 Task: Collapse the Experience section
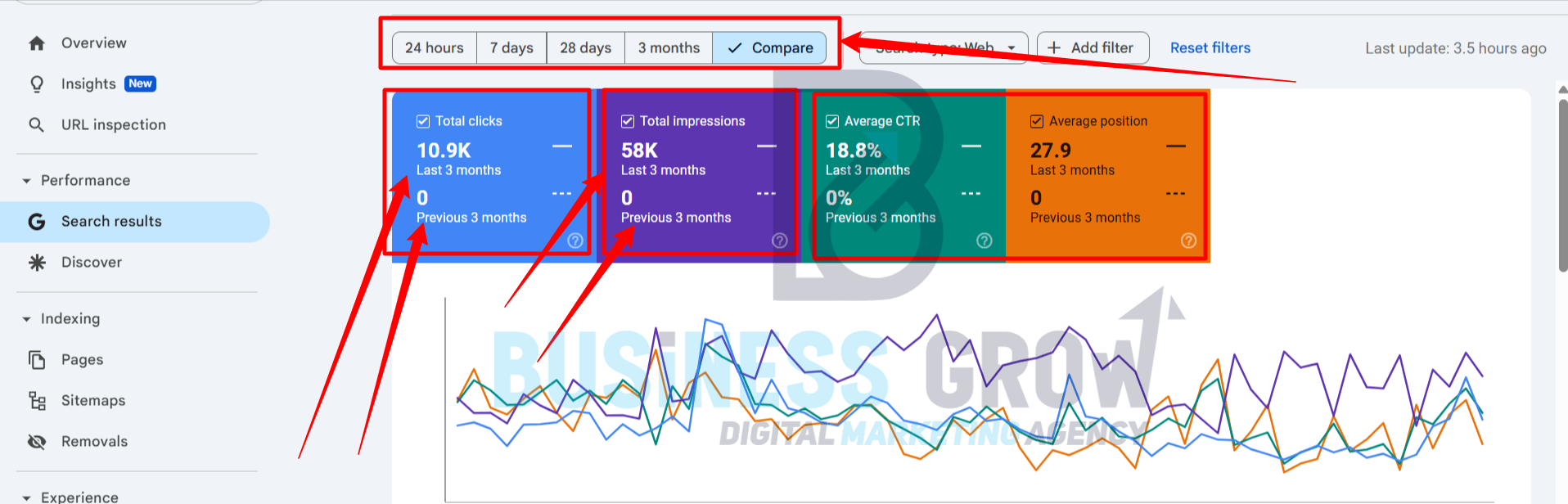[x=26, y=497]
